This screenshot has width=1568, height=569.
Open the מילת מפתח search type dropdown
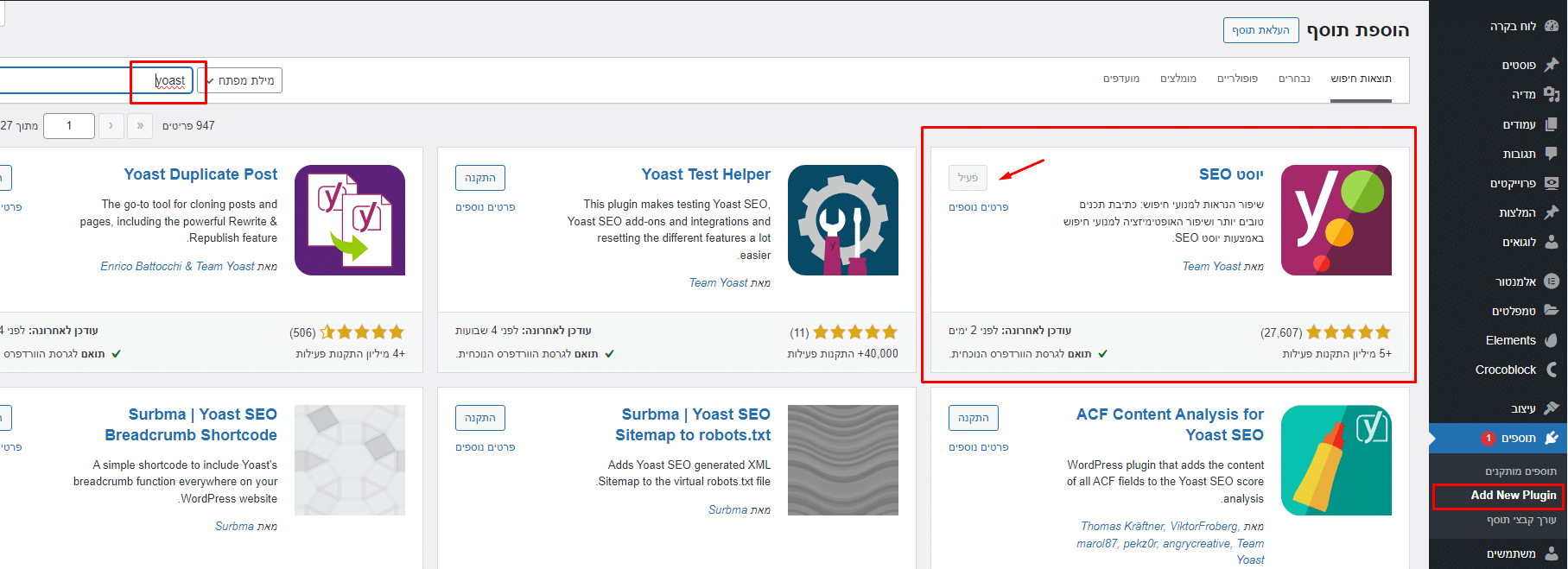tap(240, 80)
